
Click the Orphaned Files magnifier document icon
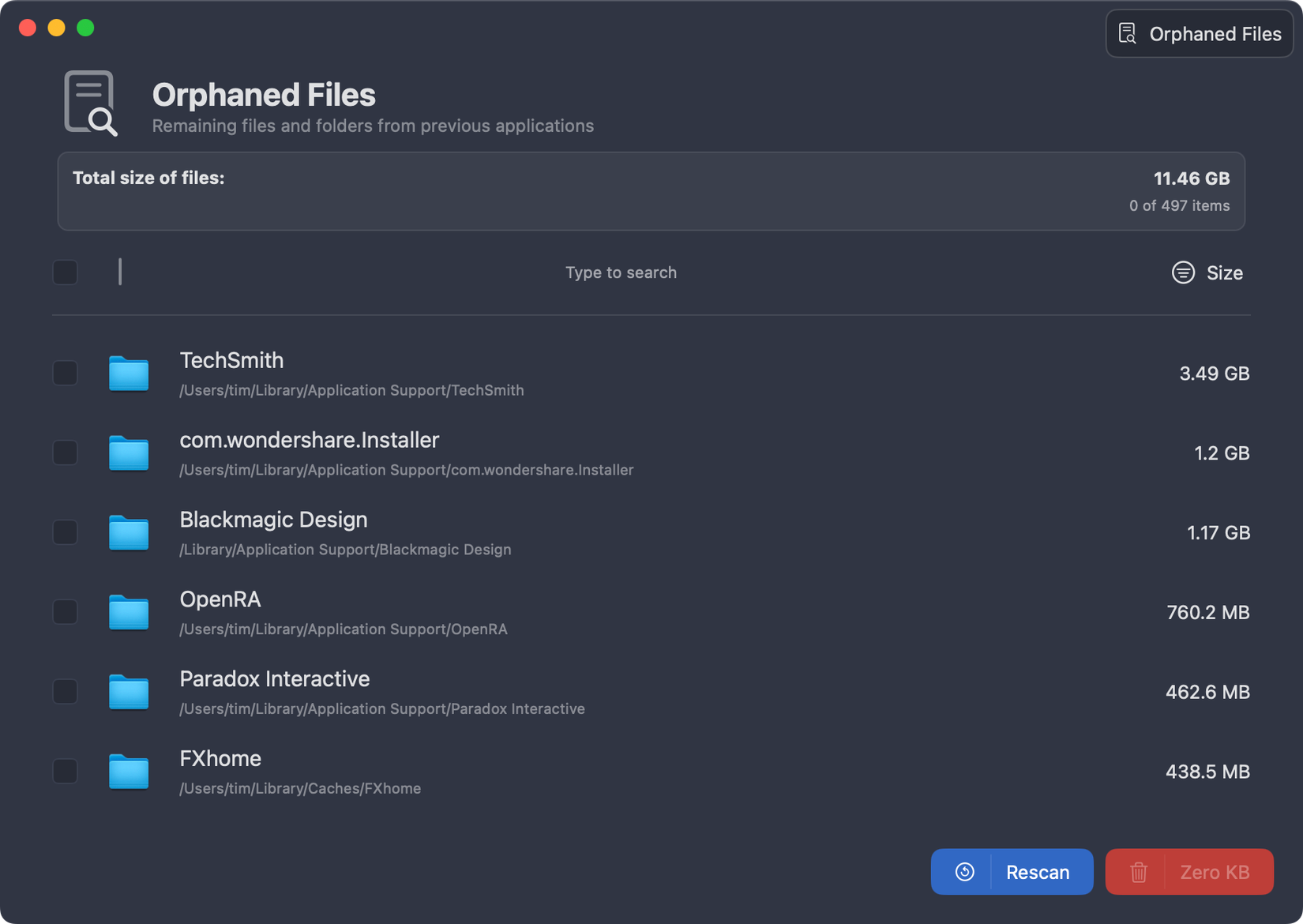91,103
